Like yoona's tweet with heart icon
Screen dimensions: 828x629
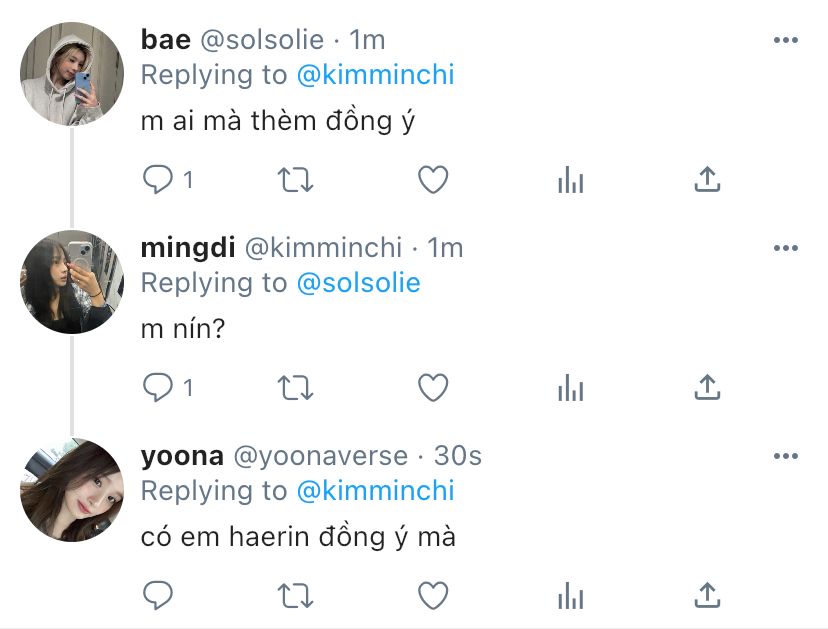(432, 596)
